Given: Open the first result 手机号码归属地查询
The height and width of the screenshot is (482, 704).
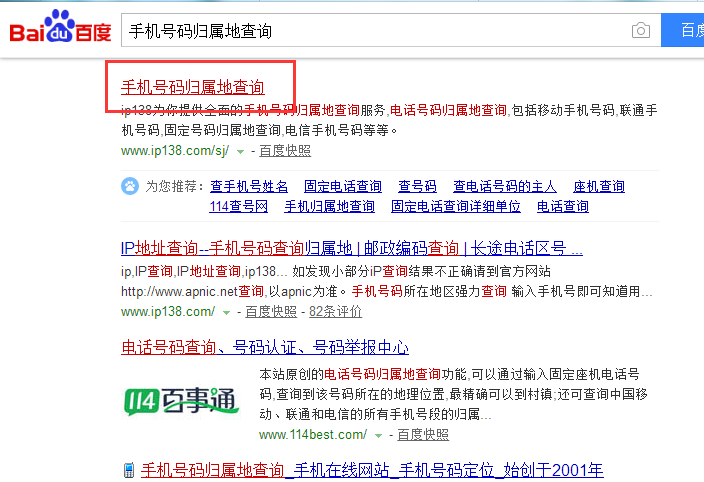Looking at the screenshot, I should [193, 87].
